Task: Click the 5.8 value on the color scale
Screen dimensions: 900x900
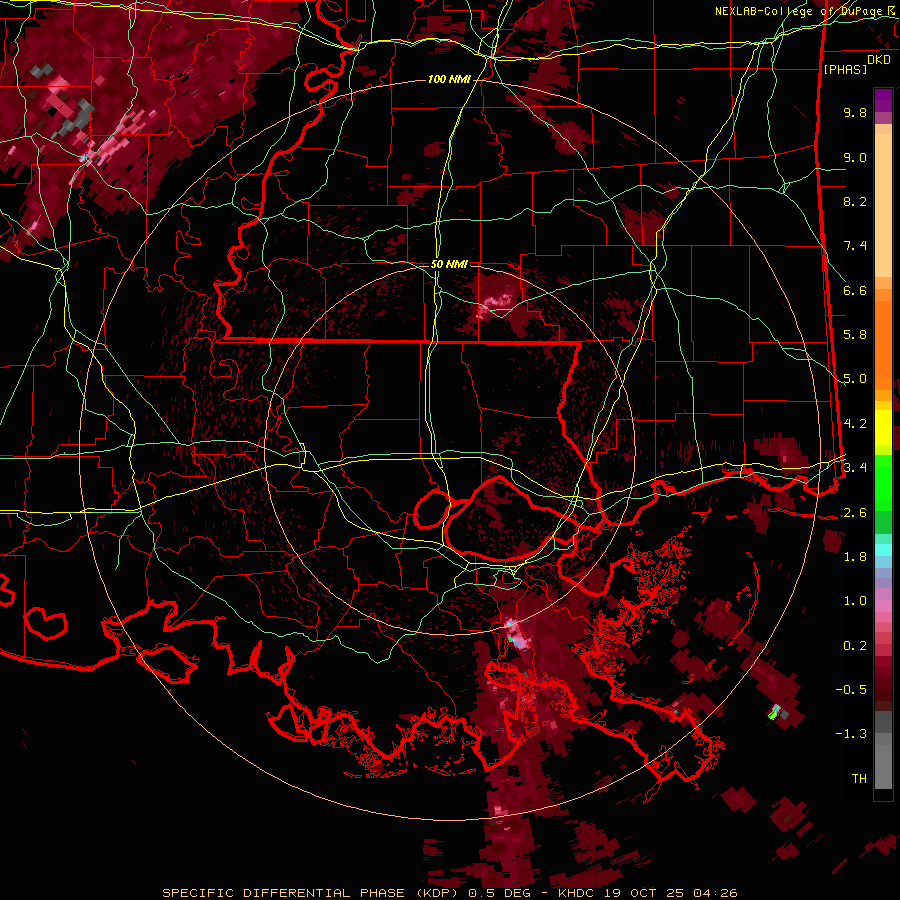Action: pyautogui.click(x=855, y=335)
